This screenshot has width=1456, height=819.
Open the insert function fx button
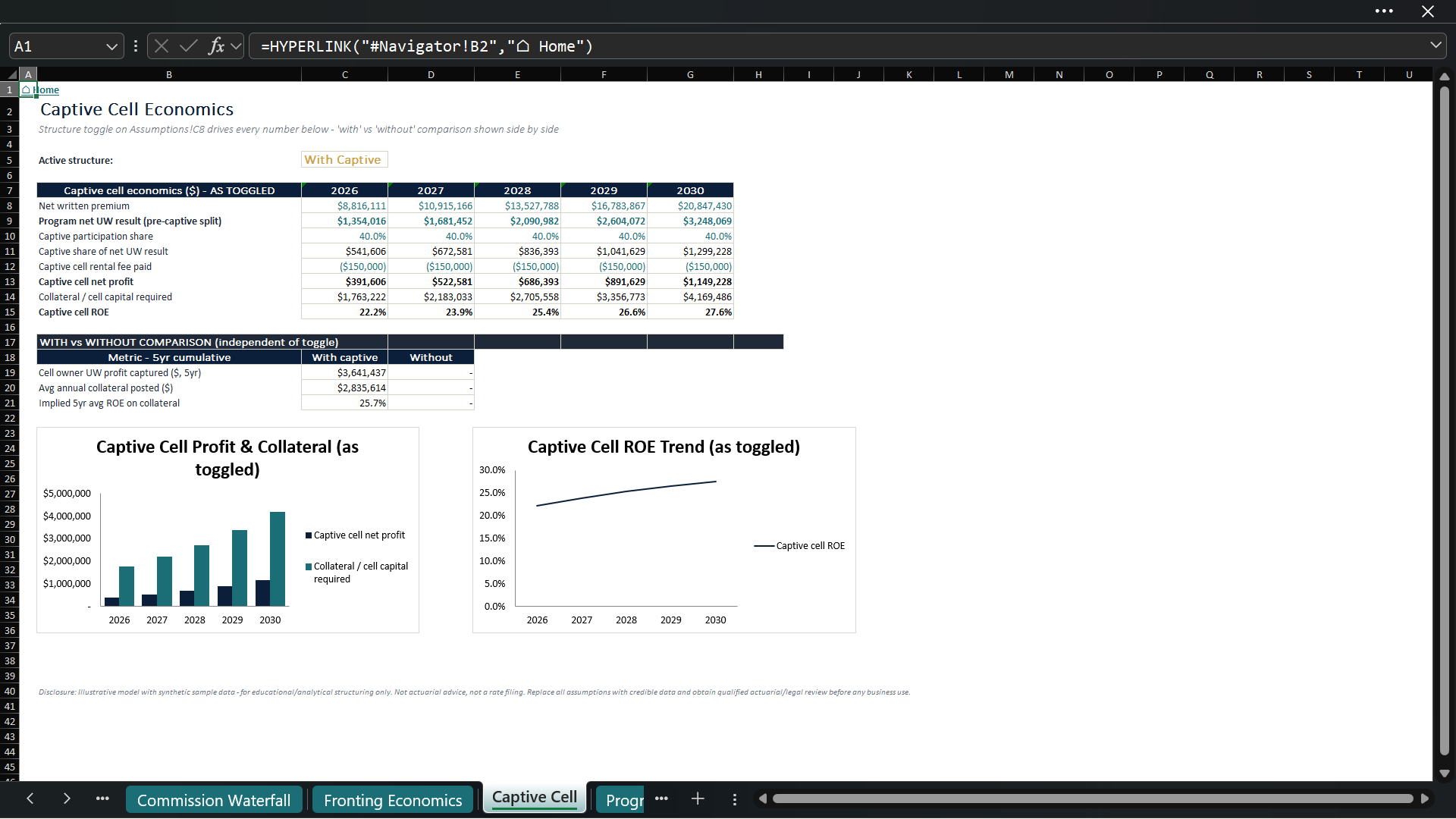pyautogui.click(x=216, y=46)
